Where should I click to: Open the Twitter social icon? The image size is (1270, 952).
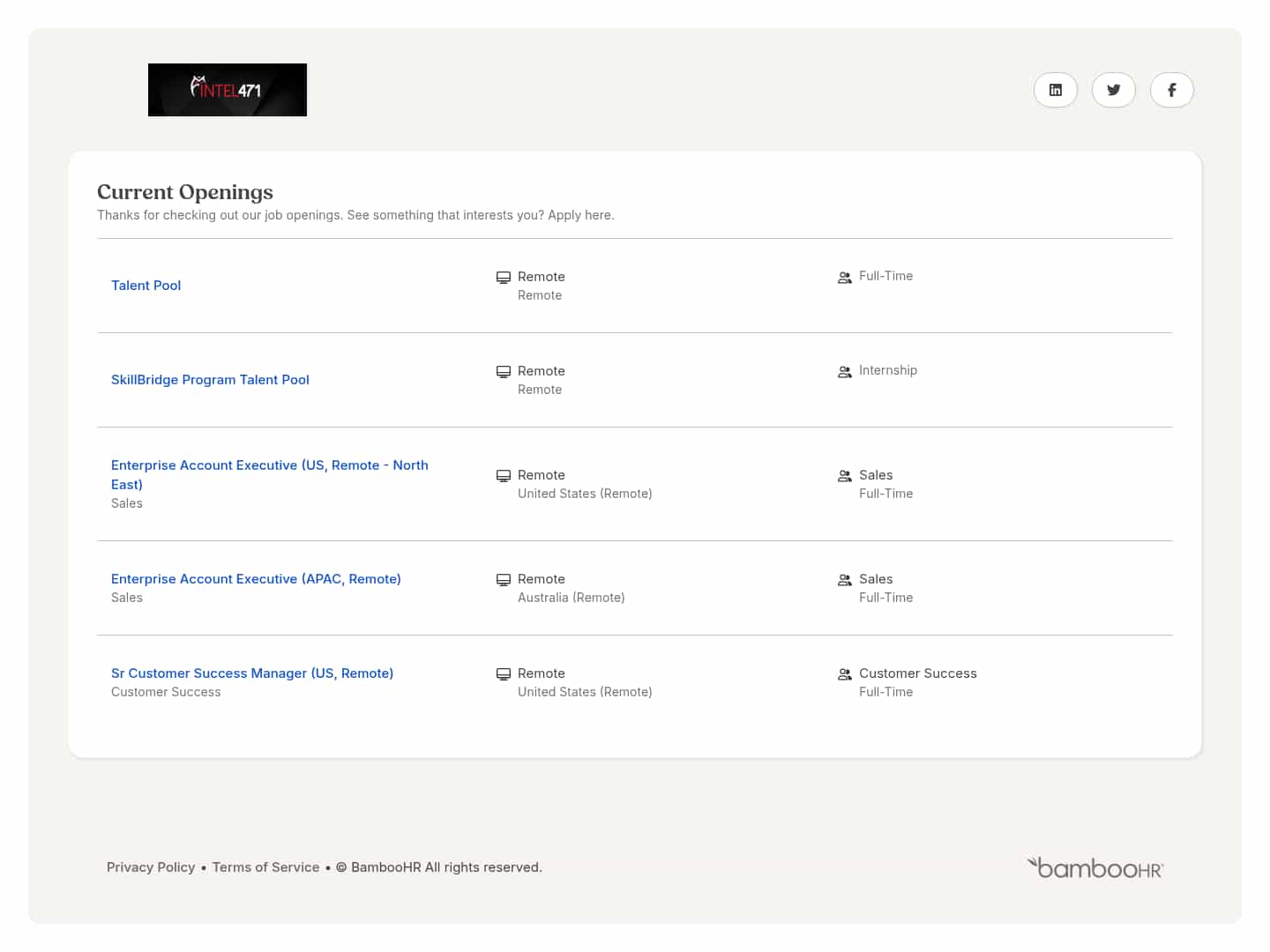1113,90
